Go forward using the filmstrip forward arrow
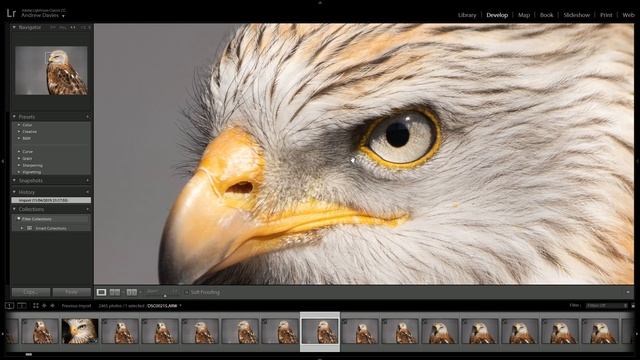This screenshot has height=360, width=640. pos(52,306)
